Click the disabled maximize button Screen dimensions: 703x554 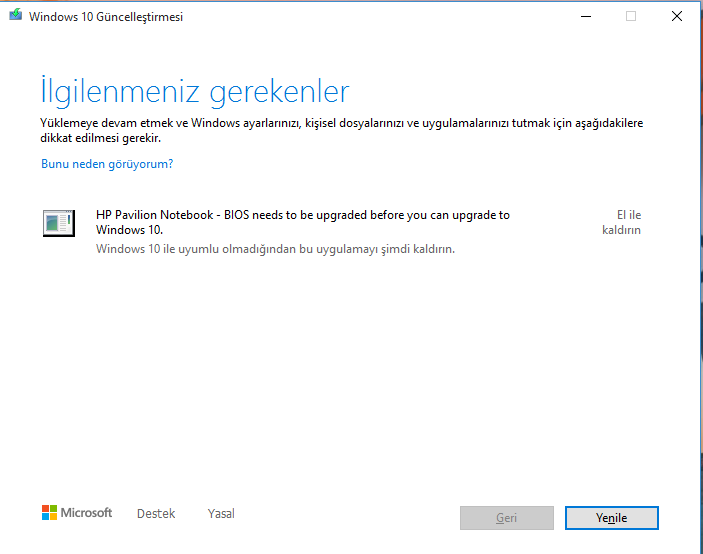pos(631,17)
